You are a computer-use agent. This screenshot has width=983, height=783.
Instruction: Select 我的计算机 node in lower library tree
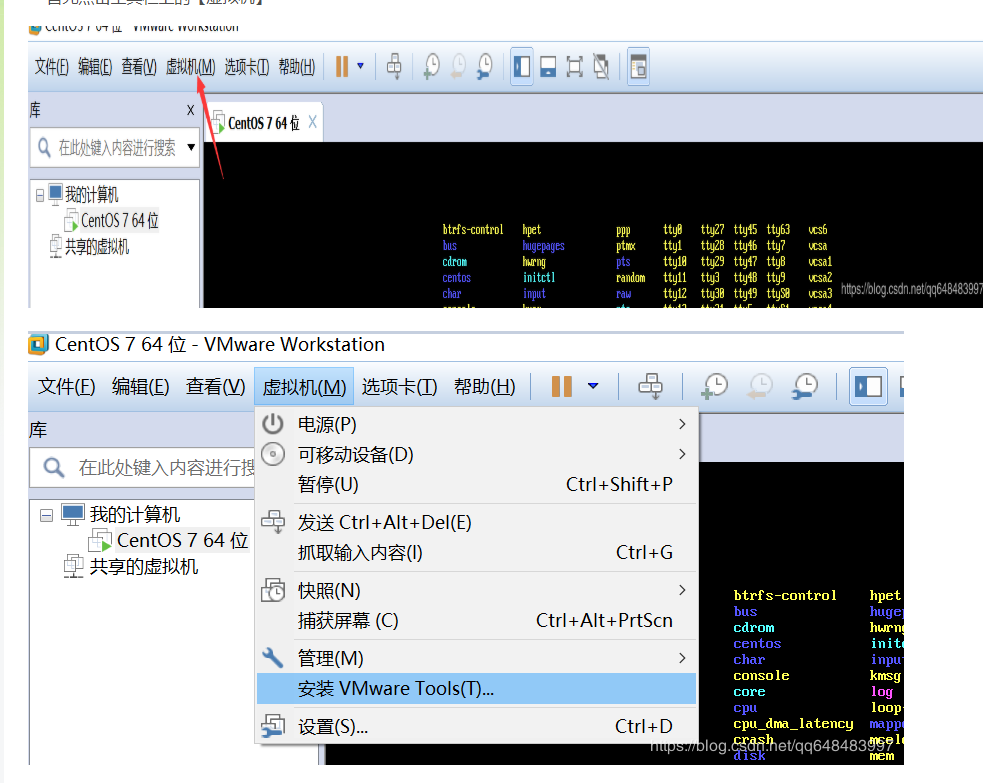(134, 515)
